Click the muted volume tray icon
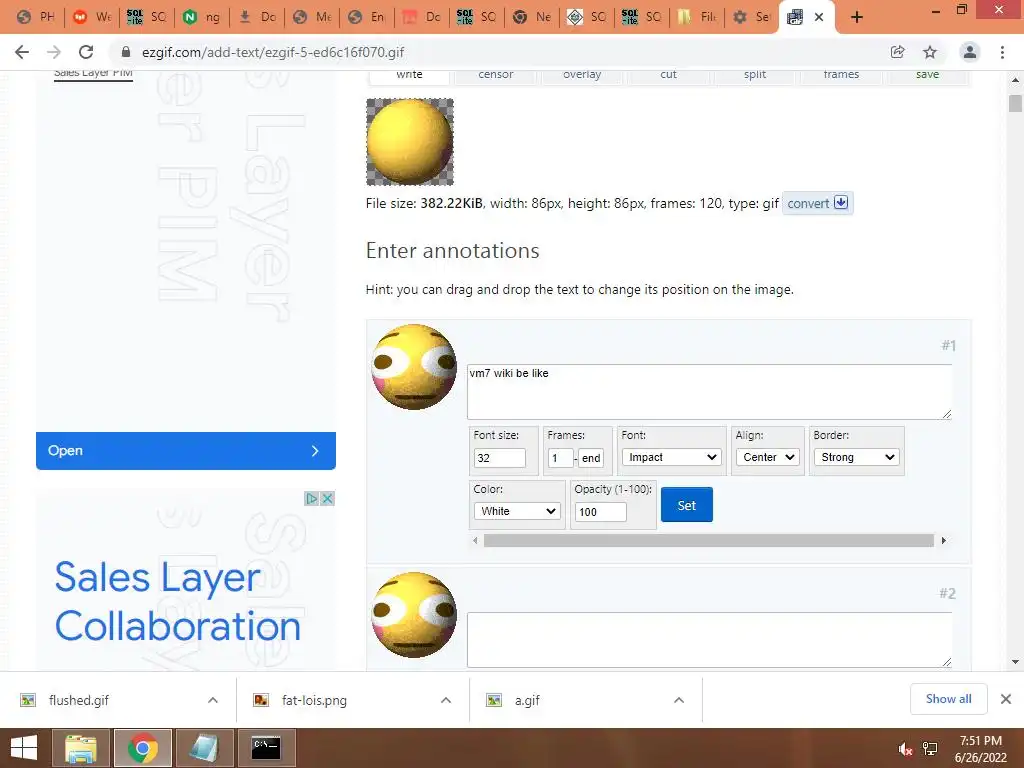The image size is (1024, 768). [x=905, y=749]
